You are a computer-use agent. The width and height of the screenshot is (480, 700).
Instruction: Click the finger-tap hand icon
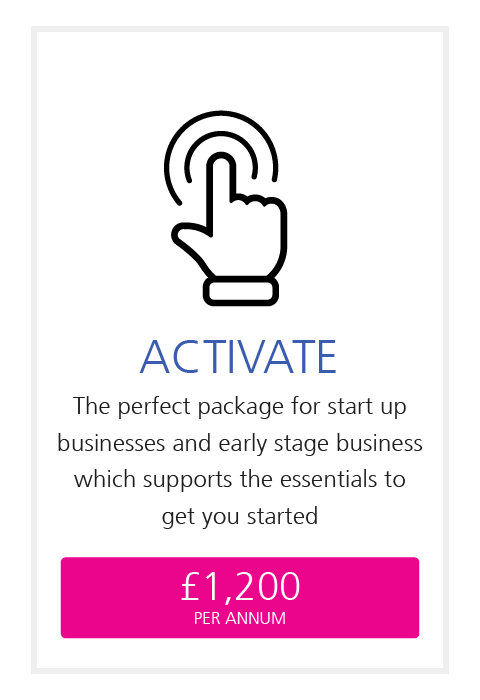(225, 208)
